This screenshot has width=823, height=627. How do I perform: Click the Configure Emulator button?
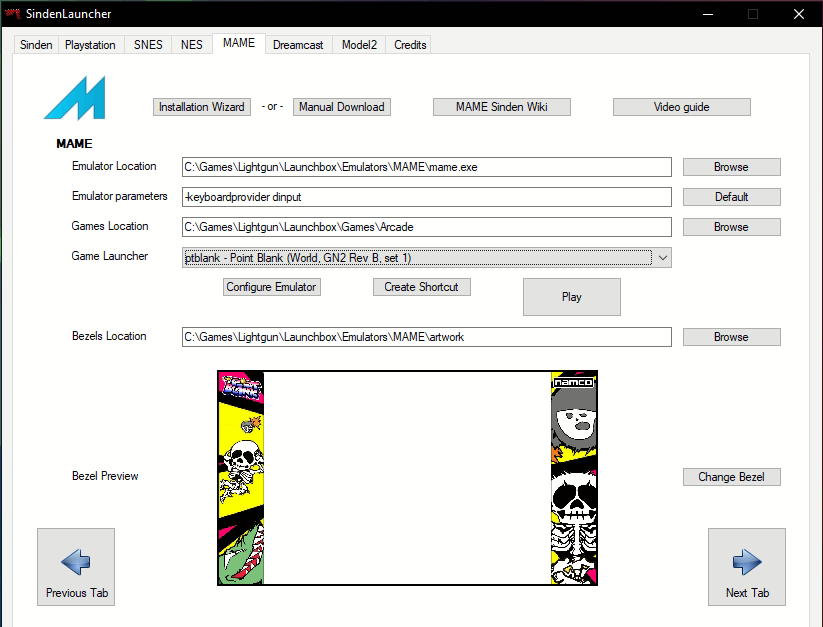coord(271,287)
